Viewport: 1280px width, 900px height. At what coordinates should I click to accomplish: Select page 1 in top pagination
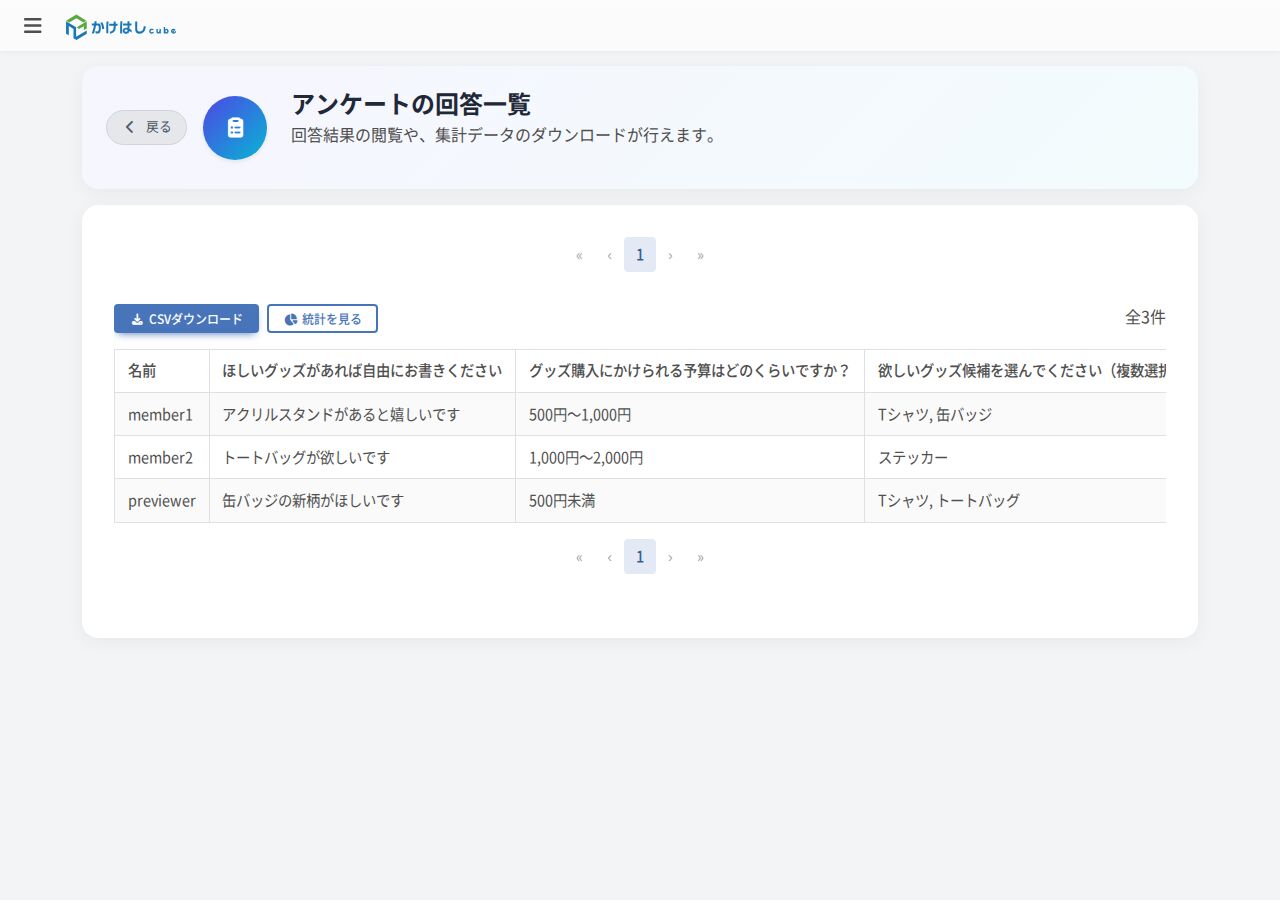point(640,255)
